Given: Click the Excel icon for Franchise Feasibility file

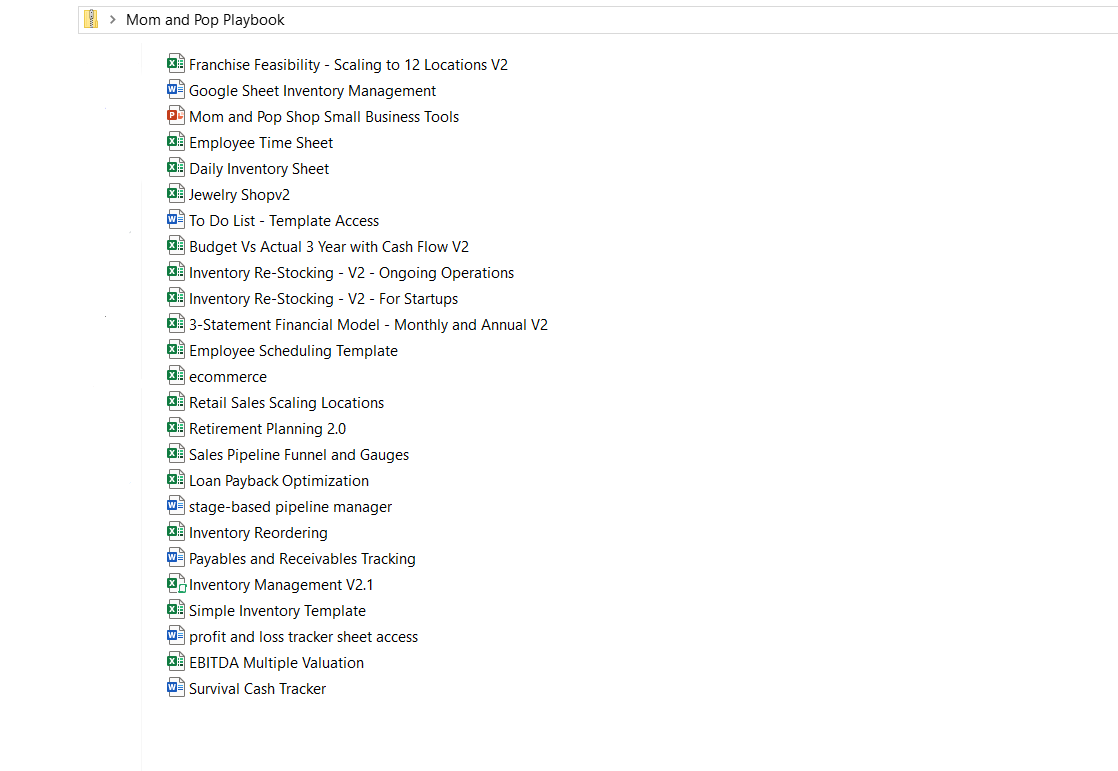Looking at the screenshot, I should pos(175,63).
